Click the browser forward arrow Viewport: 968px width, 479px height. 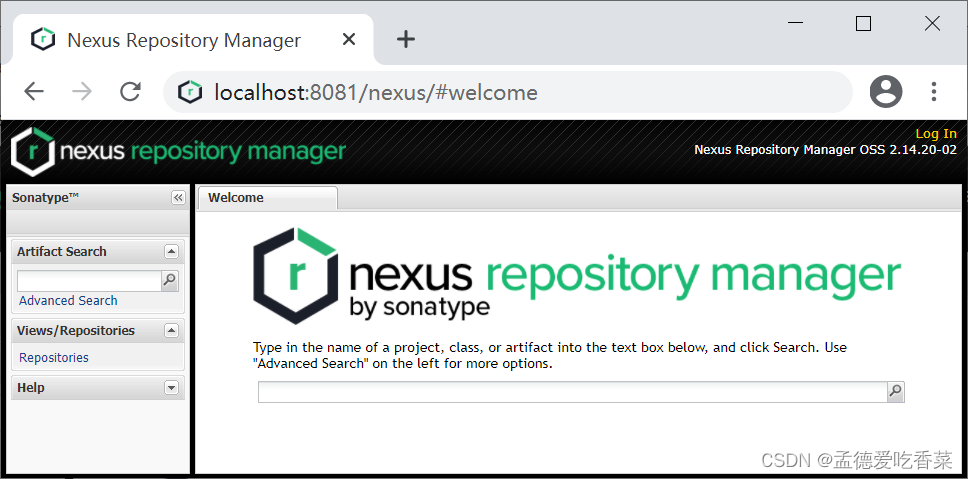click(x=81, y=92)
